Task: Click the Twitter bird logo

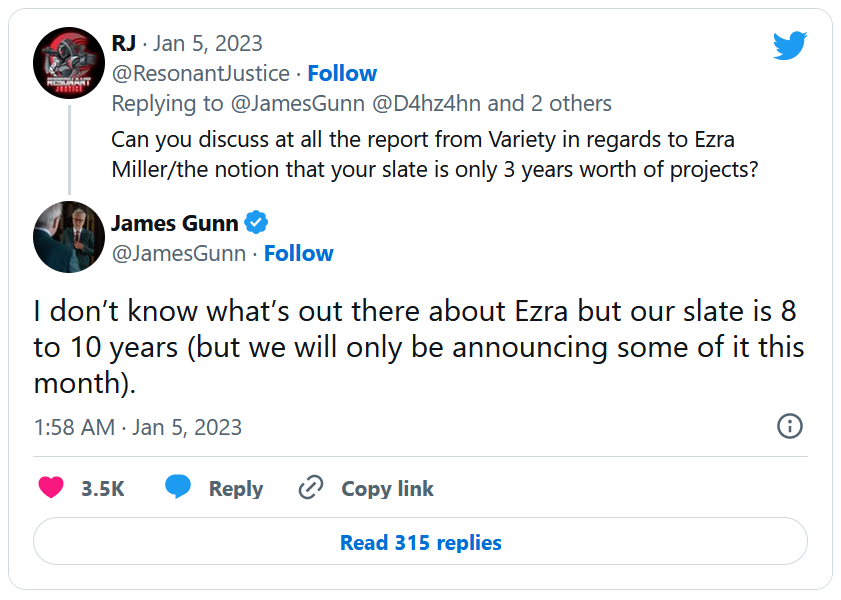Action: (790, 46)
